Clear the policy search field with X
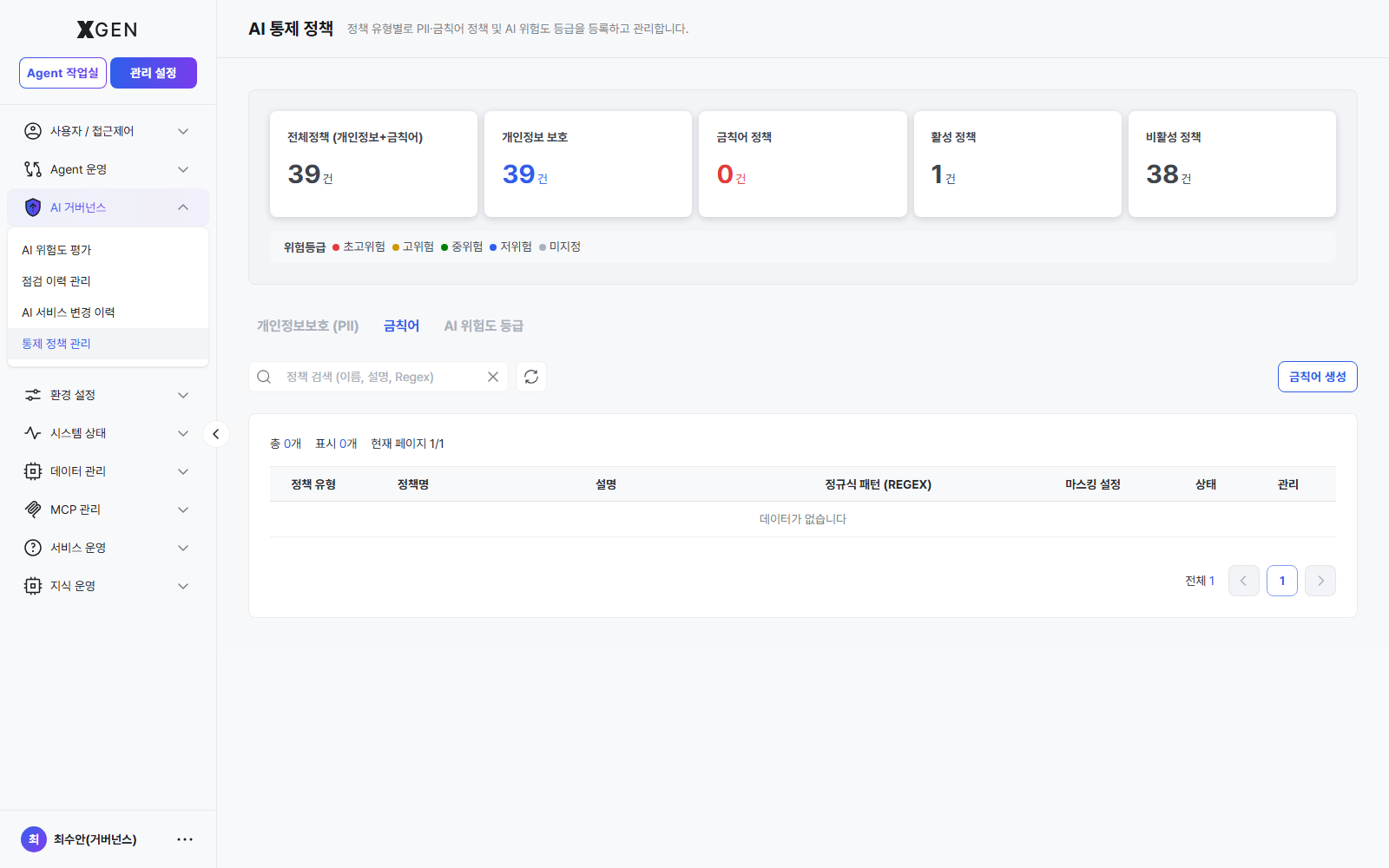This screenshot has height=868, width=1389. pos(493,377)
